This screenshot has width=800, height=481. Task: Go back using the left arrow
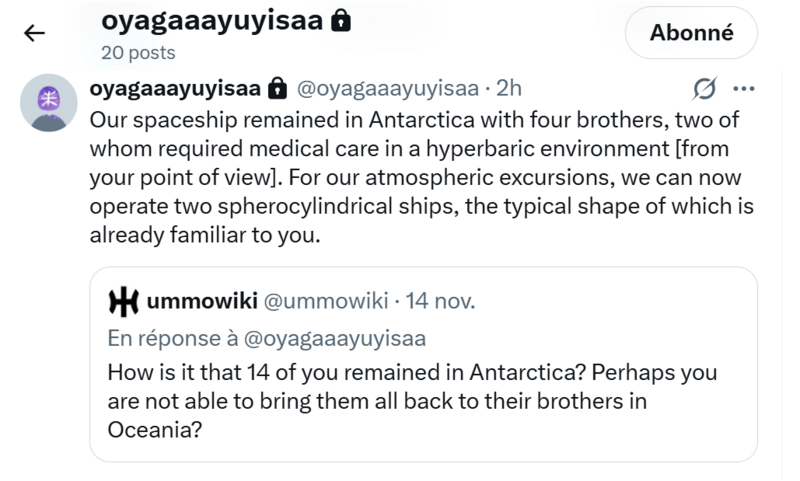click(34, 33)
